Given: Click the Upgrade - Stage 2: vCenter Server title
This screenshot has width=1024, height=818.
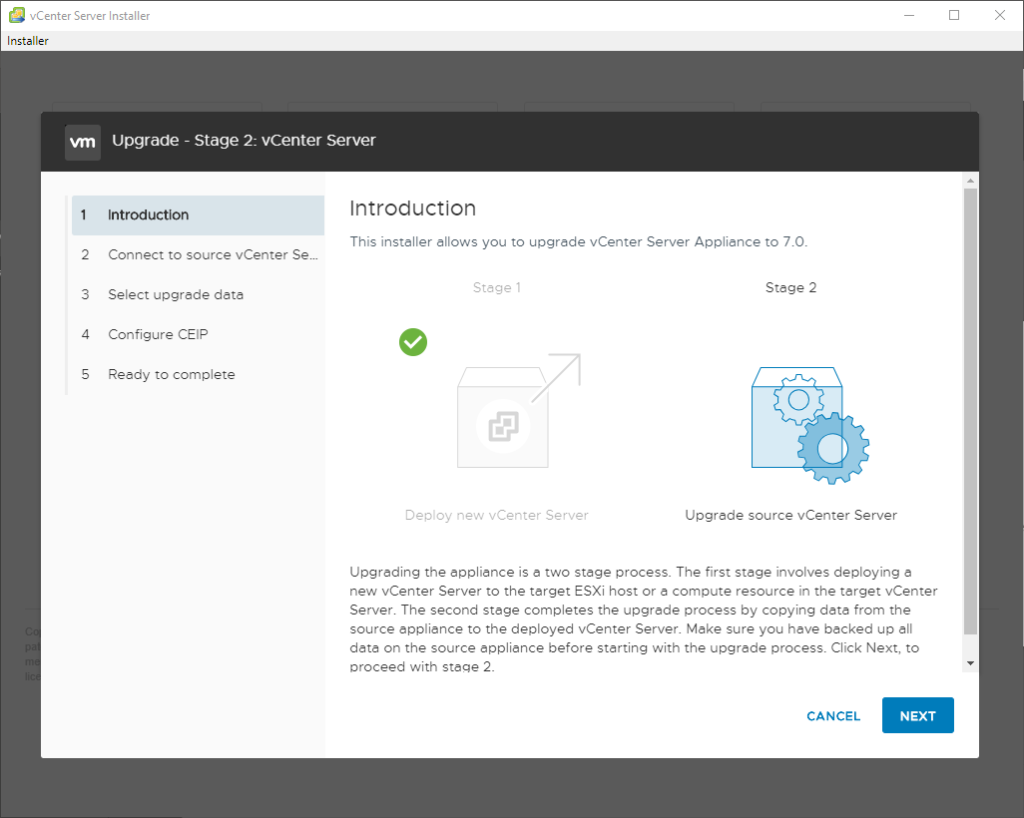Looking at the screenshot, I should [244, 140].
